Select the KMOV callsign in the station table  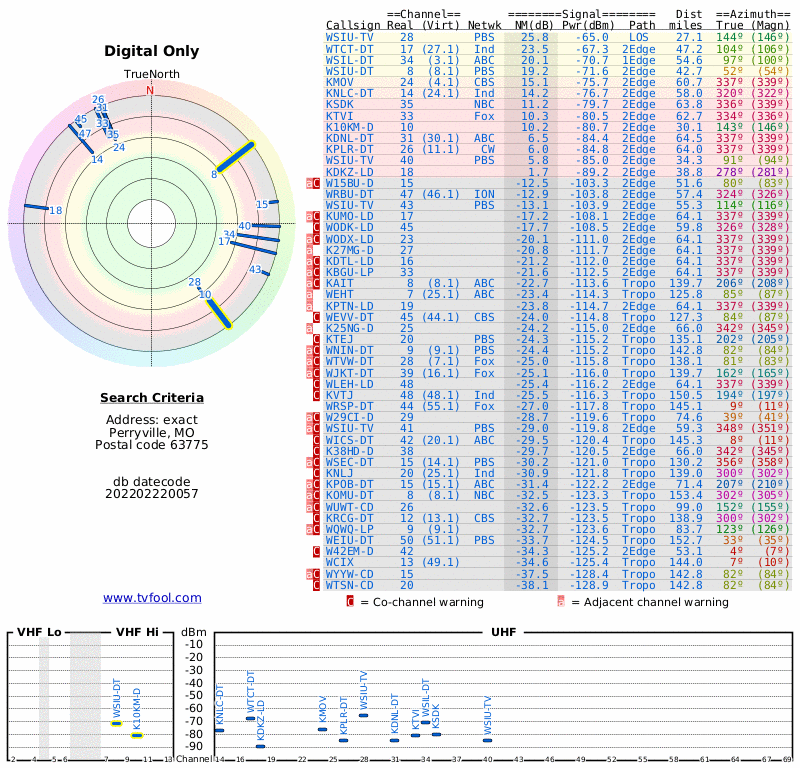340,82
